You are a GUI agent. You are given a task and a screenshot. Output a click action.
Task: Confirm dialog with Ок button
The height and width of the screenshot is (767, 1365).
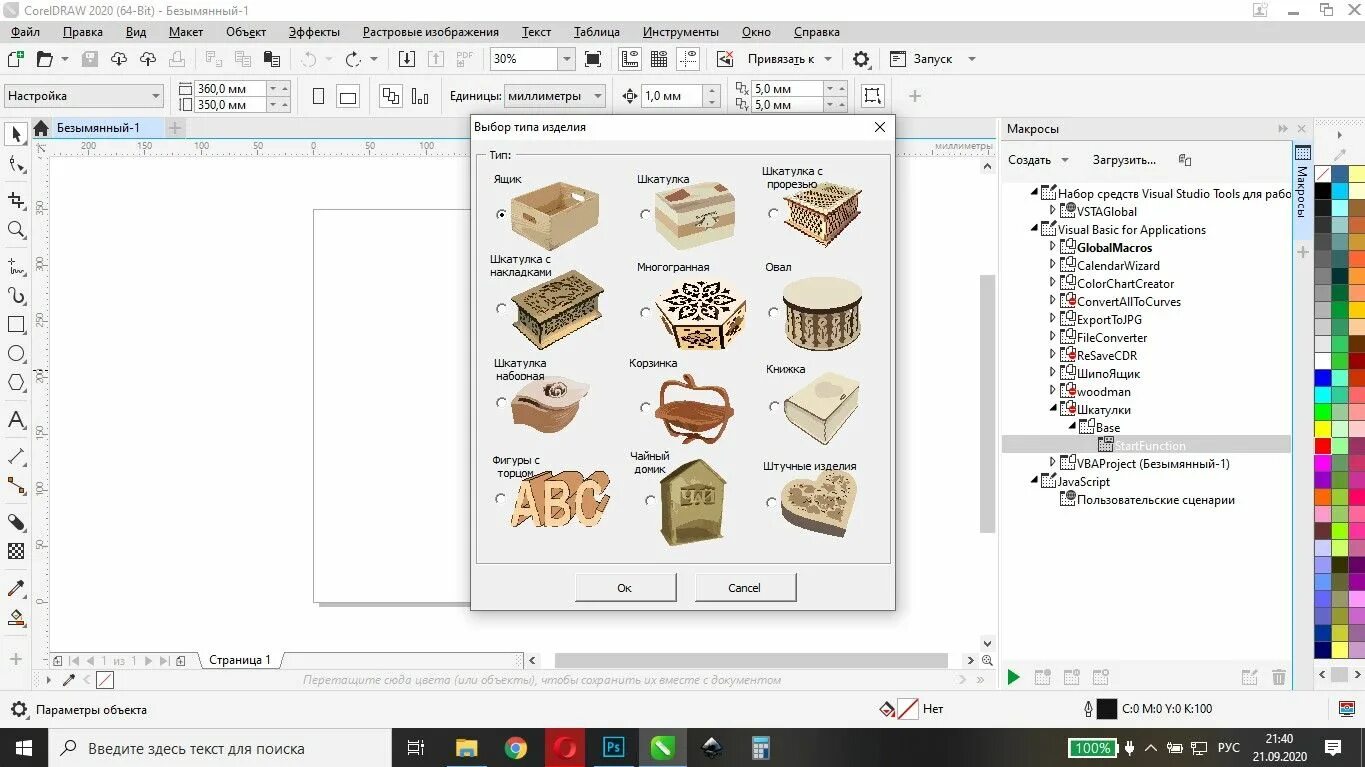pyautogui.click(x=625, y=588)
